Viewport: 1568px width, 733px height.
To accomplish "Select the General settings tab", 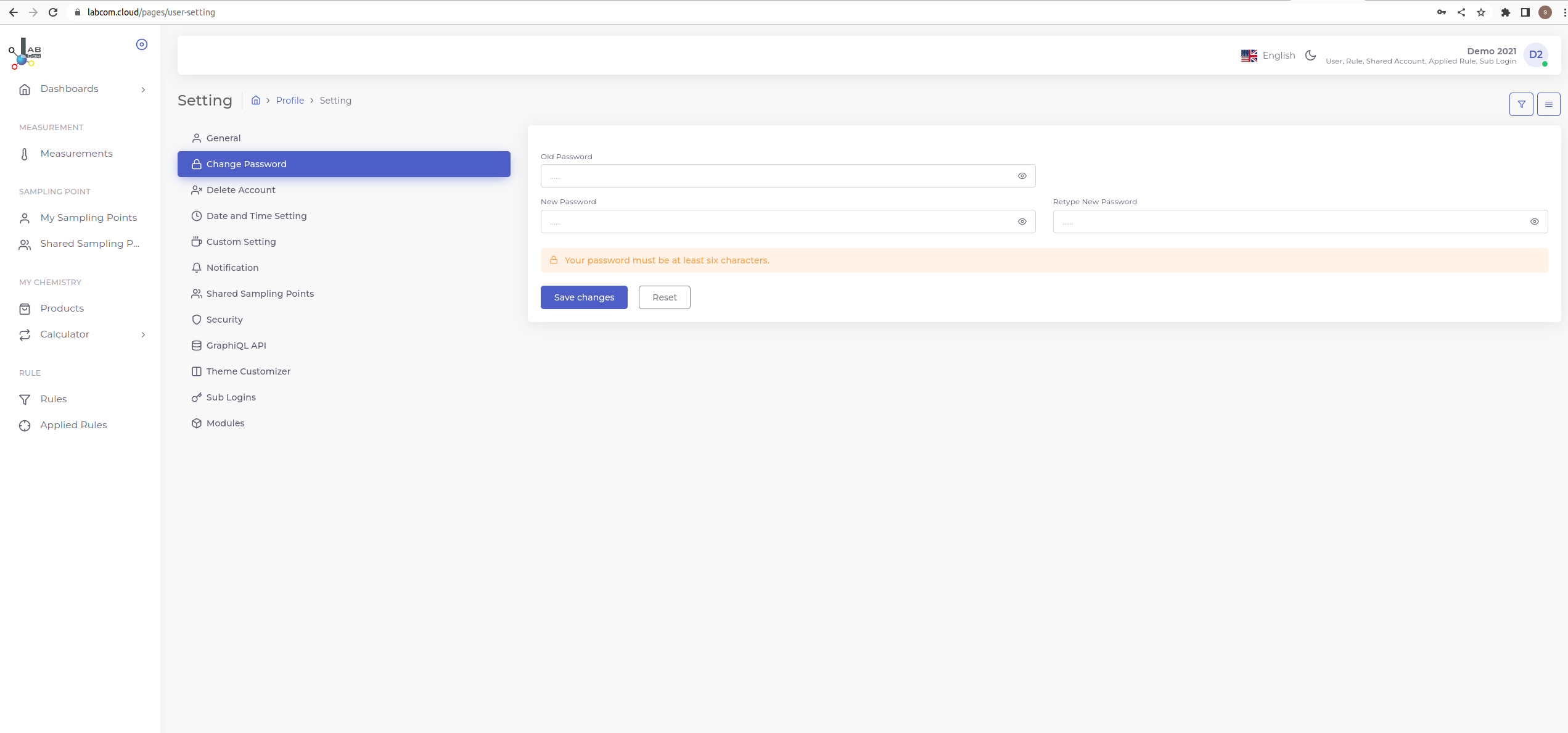I will click(343, 138).
